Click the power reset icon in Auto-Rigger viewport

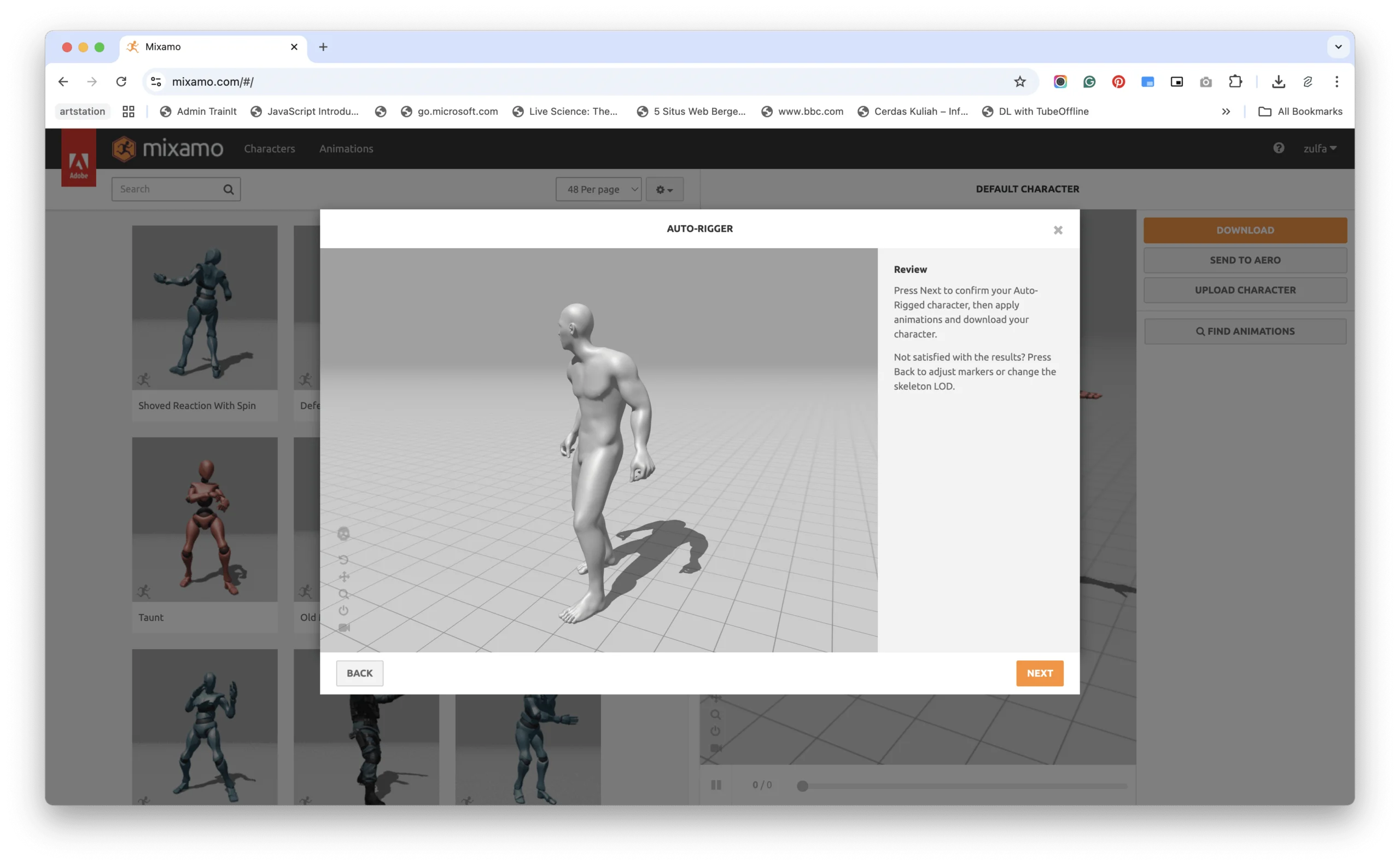coord(343,610)
